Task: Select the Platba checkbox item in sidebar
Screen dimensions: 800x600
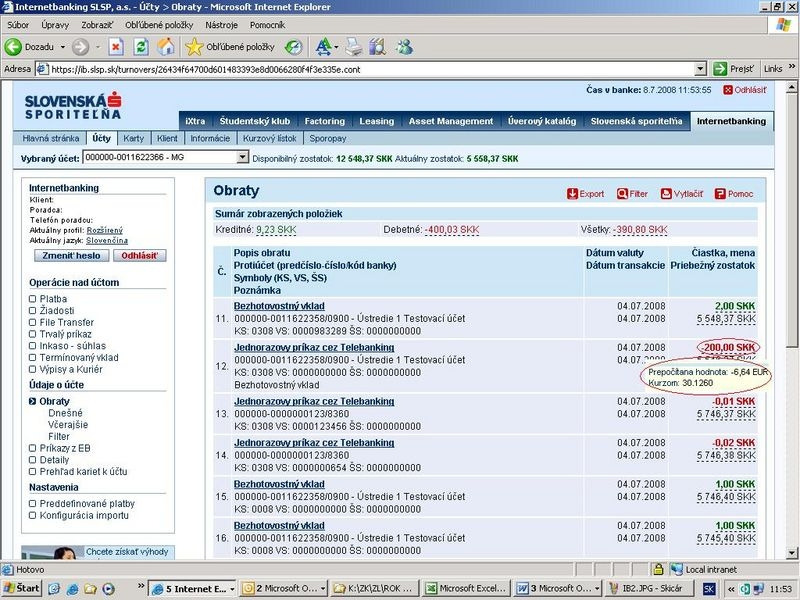Action: (x=33, y=299)
